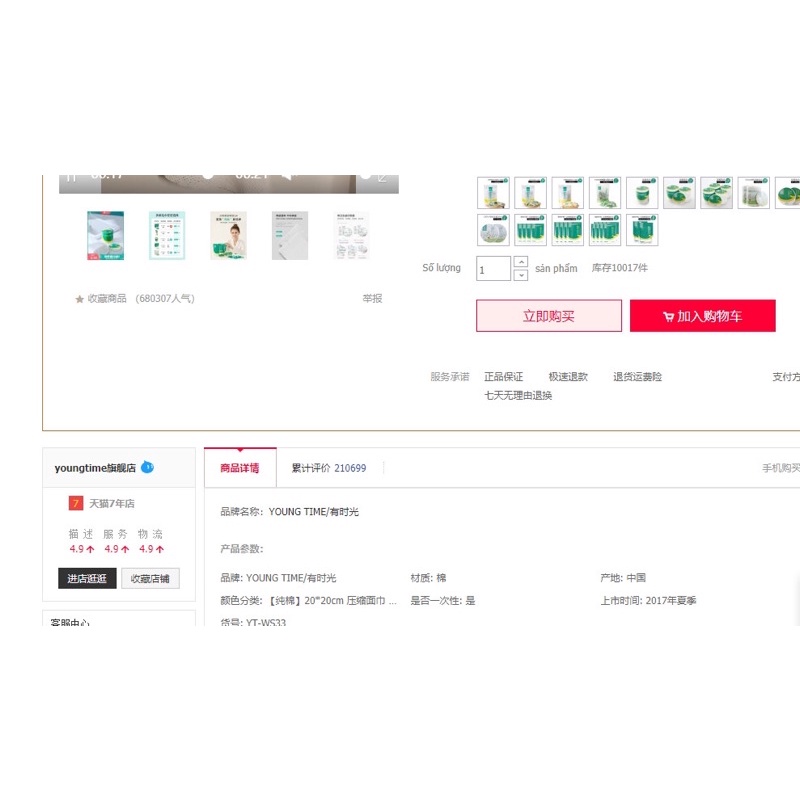Image resolution: width=800 pixels, height=800 pixels.
Task: Pick the last variant swatch in second row
Action: [641, 230]
